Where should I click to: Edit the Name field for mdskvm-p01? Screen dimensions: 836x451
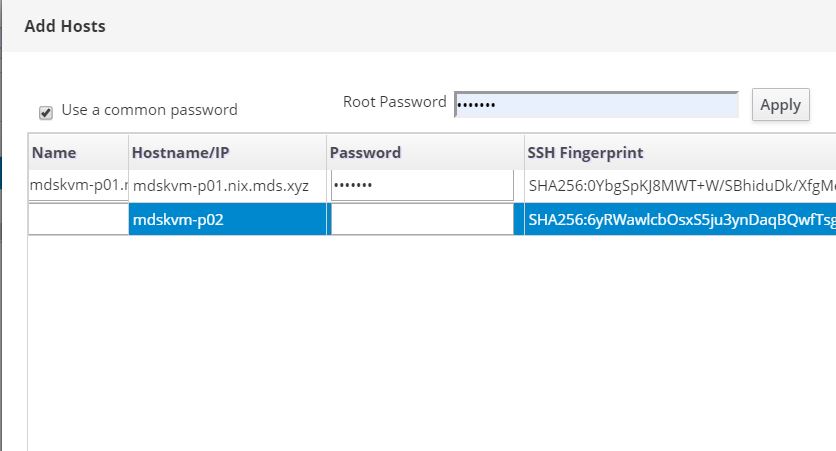(x=79, y=186)
